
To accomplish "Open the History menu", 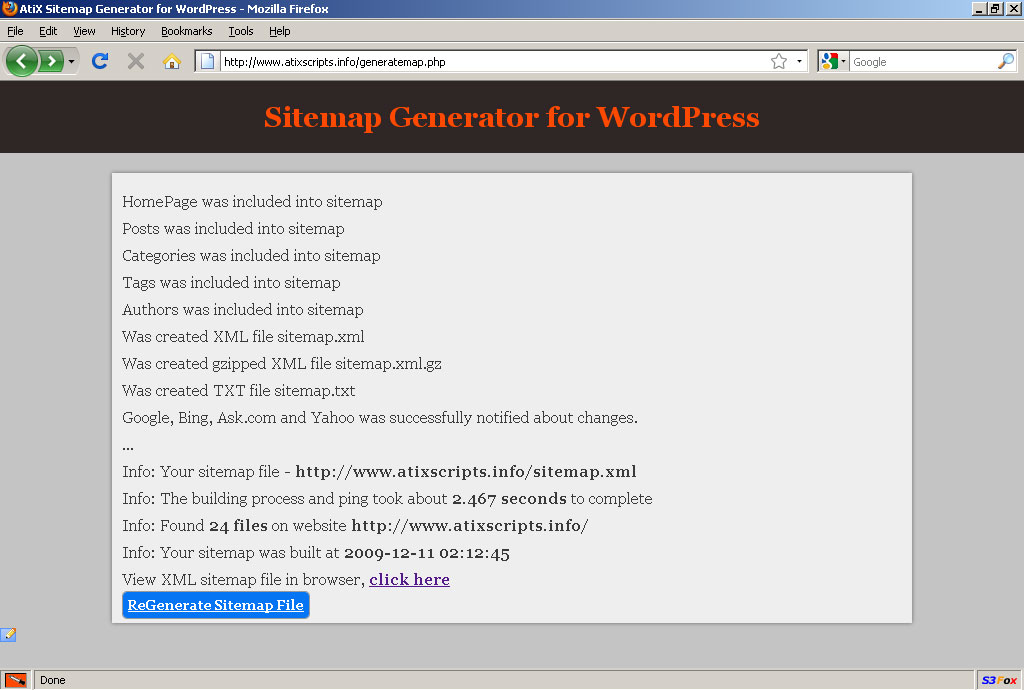I will [x=128, y=31].
